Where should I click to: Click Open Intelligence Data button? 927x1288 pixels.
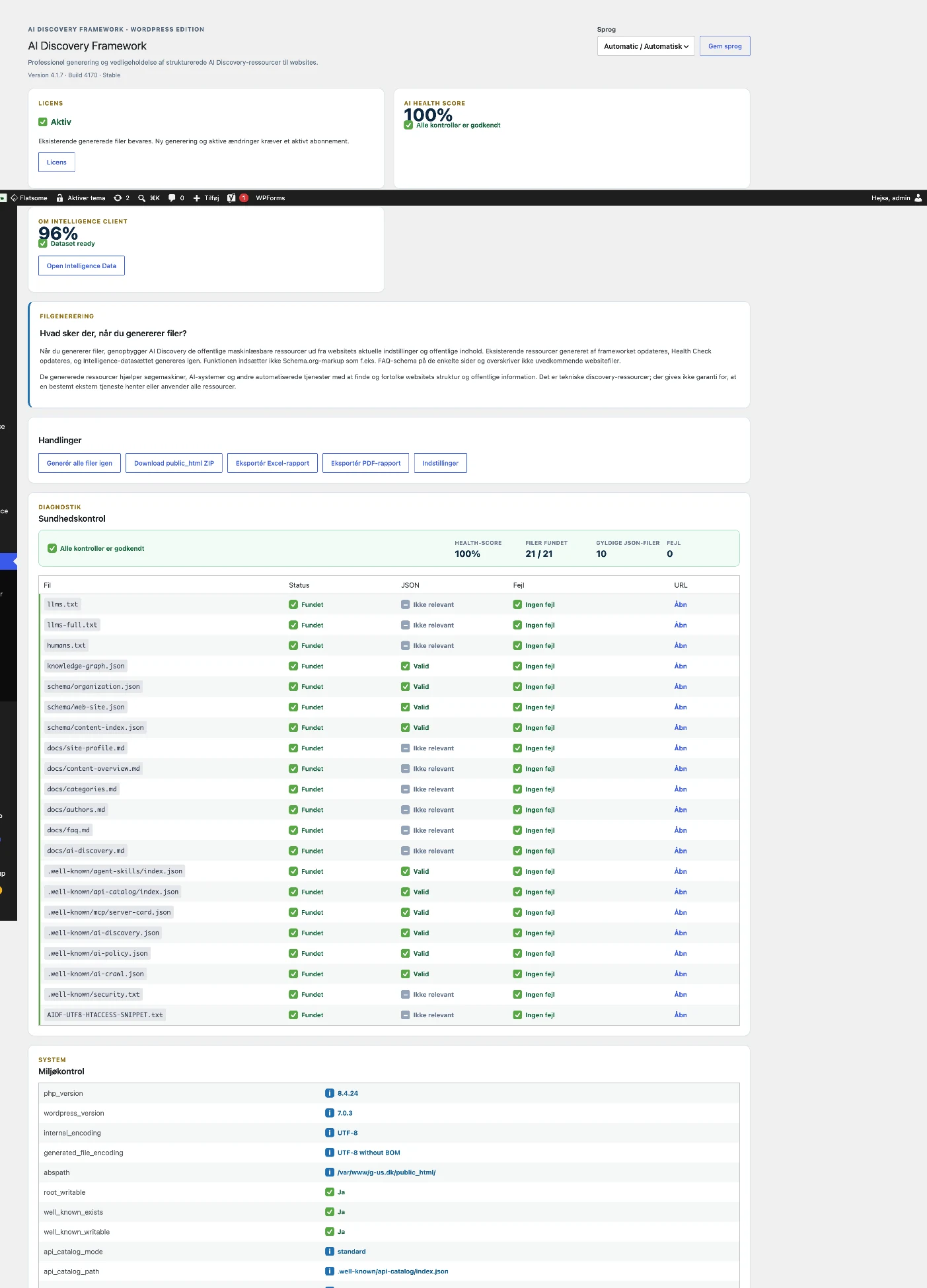click(81, 266)
